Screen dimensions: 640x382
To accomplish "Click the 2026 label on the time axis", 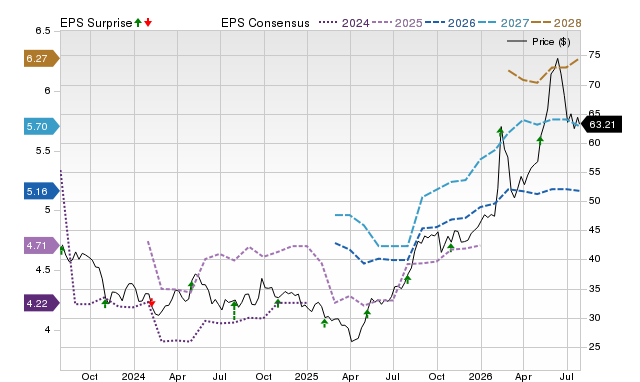I will point(480,377).
